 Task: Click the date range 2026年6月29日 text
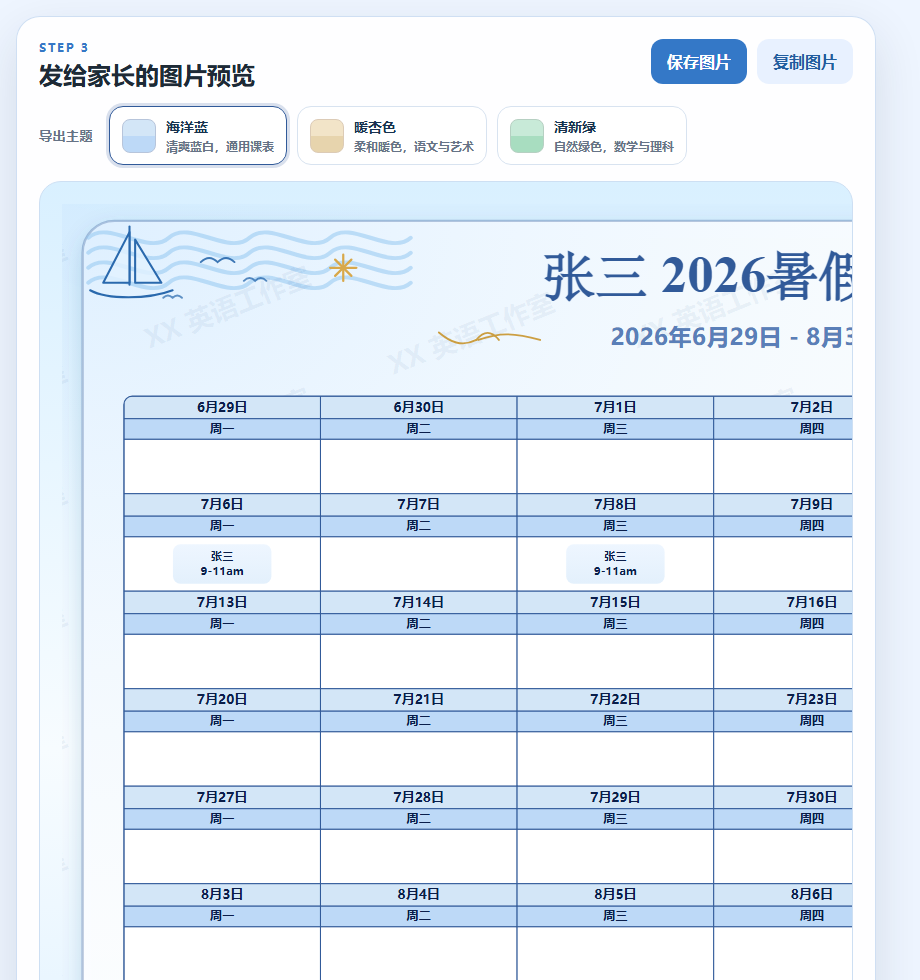pos(695,337)
